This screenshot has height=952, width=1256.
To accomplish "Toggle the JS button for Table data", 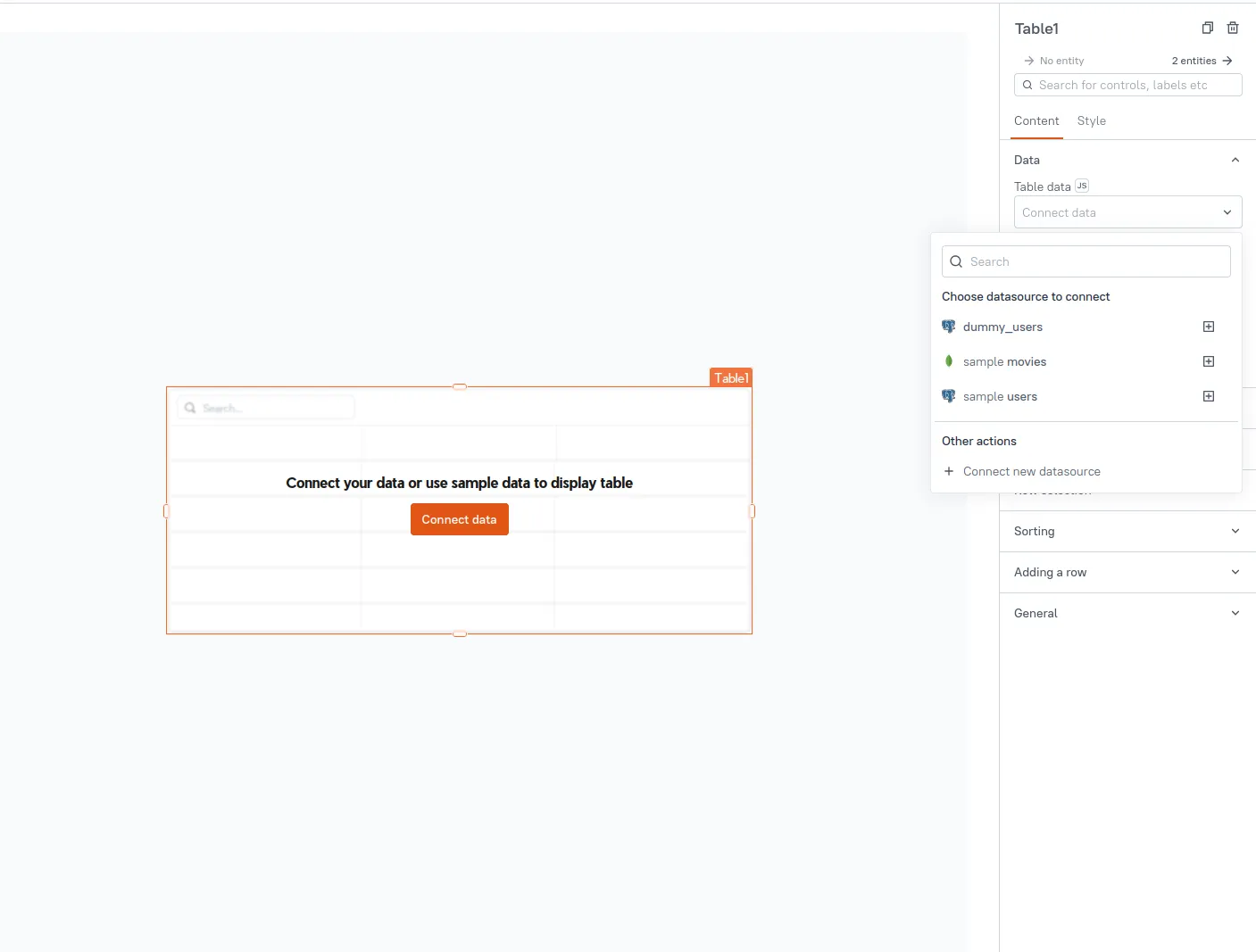I will point(1082,186).
